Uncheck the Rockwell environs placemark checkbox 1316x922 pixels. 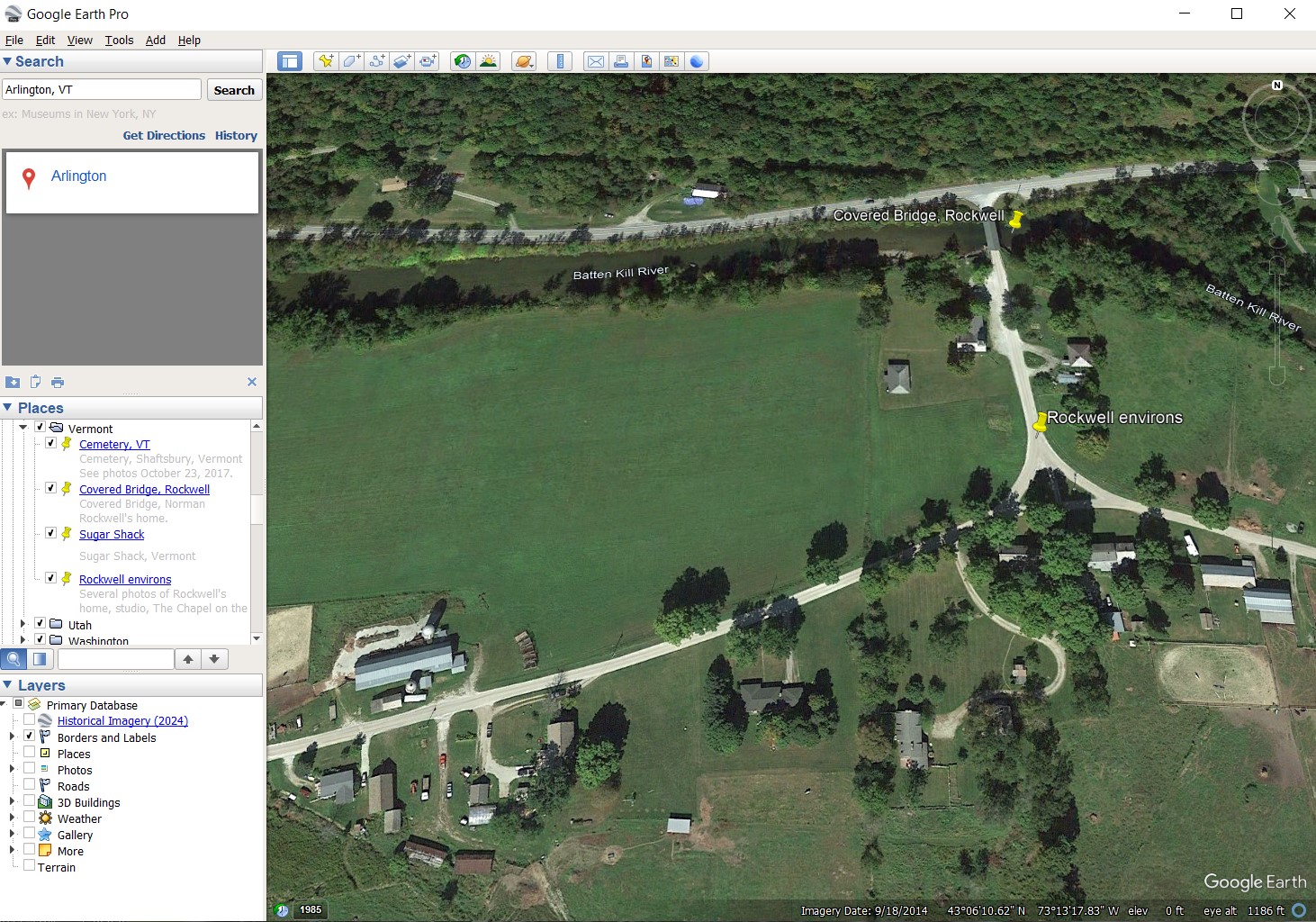click(x=51, y=578)
